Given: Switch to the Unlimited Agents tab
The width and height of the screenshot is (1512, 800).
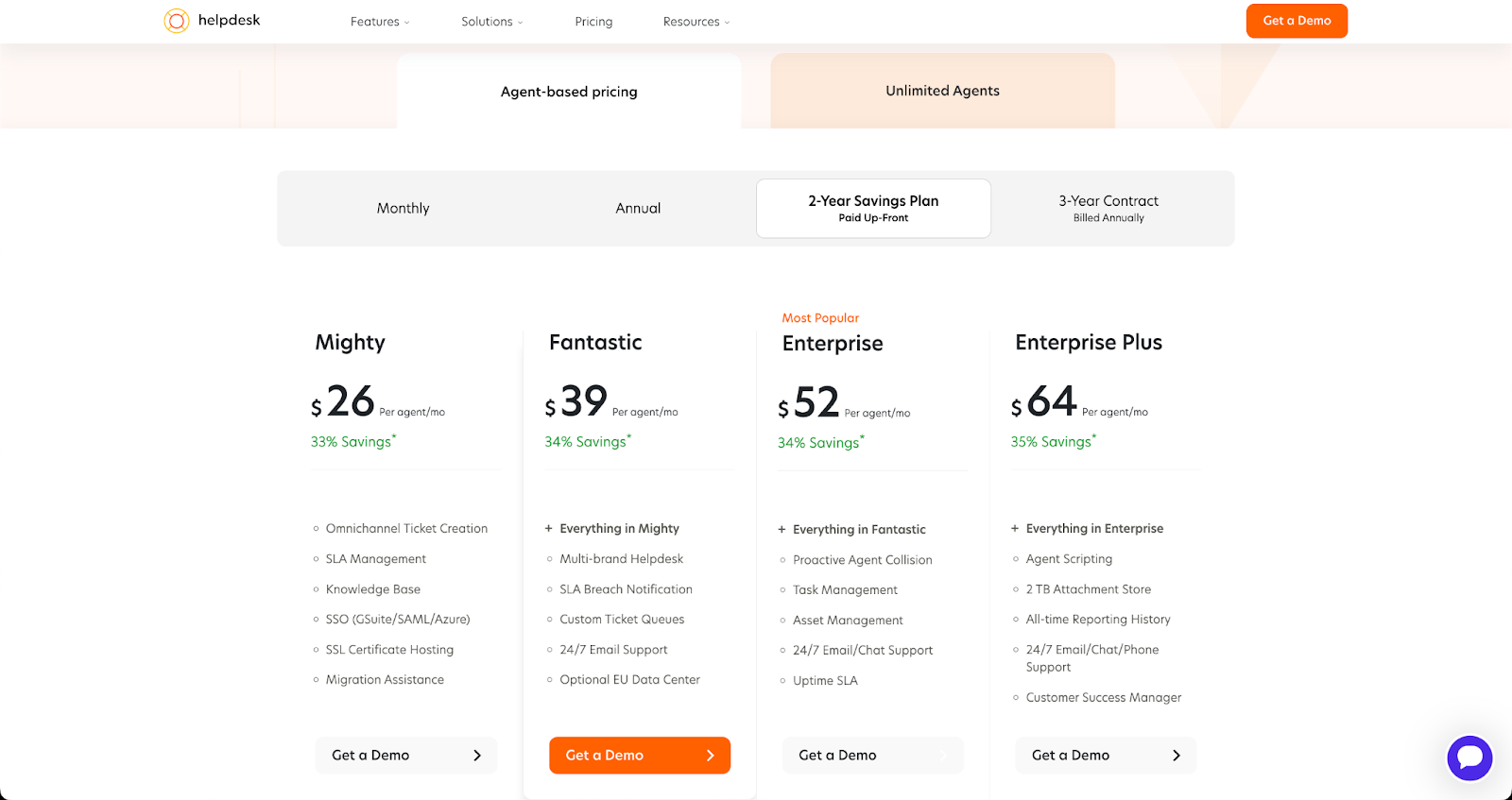Looking at the screenshot, I should click(942, 92).
